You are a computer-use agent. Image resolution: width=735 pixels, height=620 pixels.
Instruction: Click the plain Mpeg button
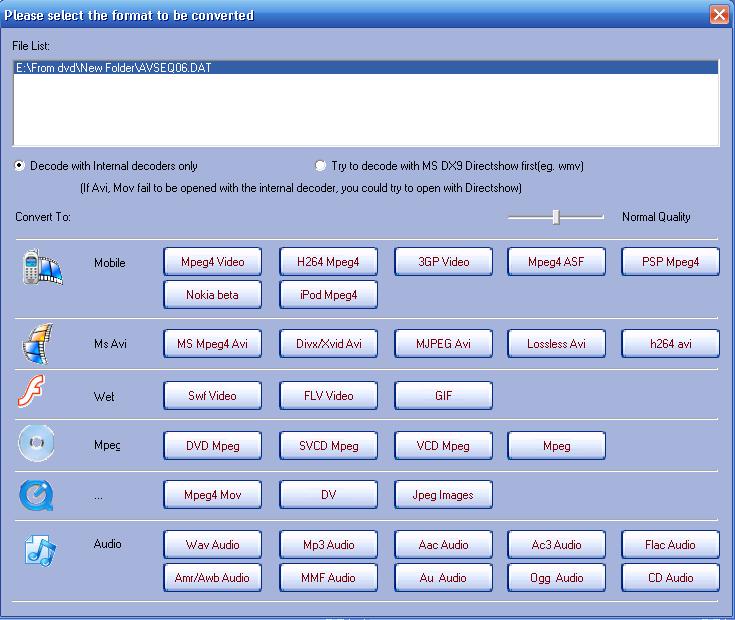(x=556, y=446)
